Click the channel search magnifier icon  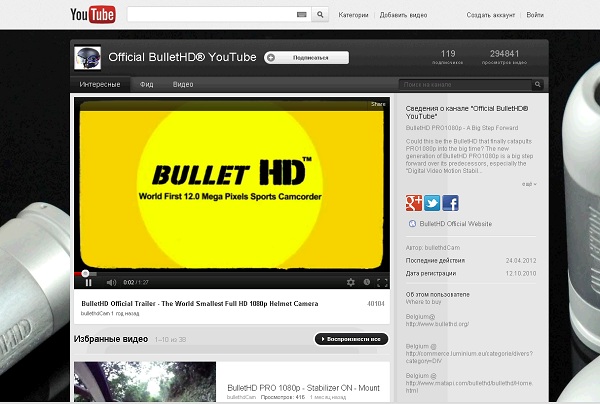coord(538,84)
